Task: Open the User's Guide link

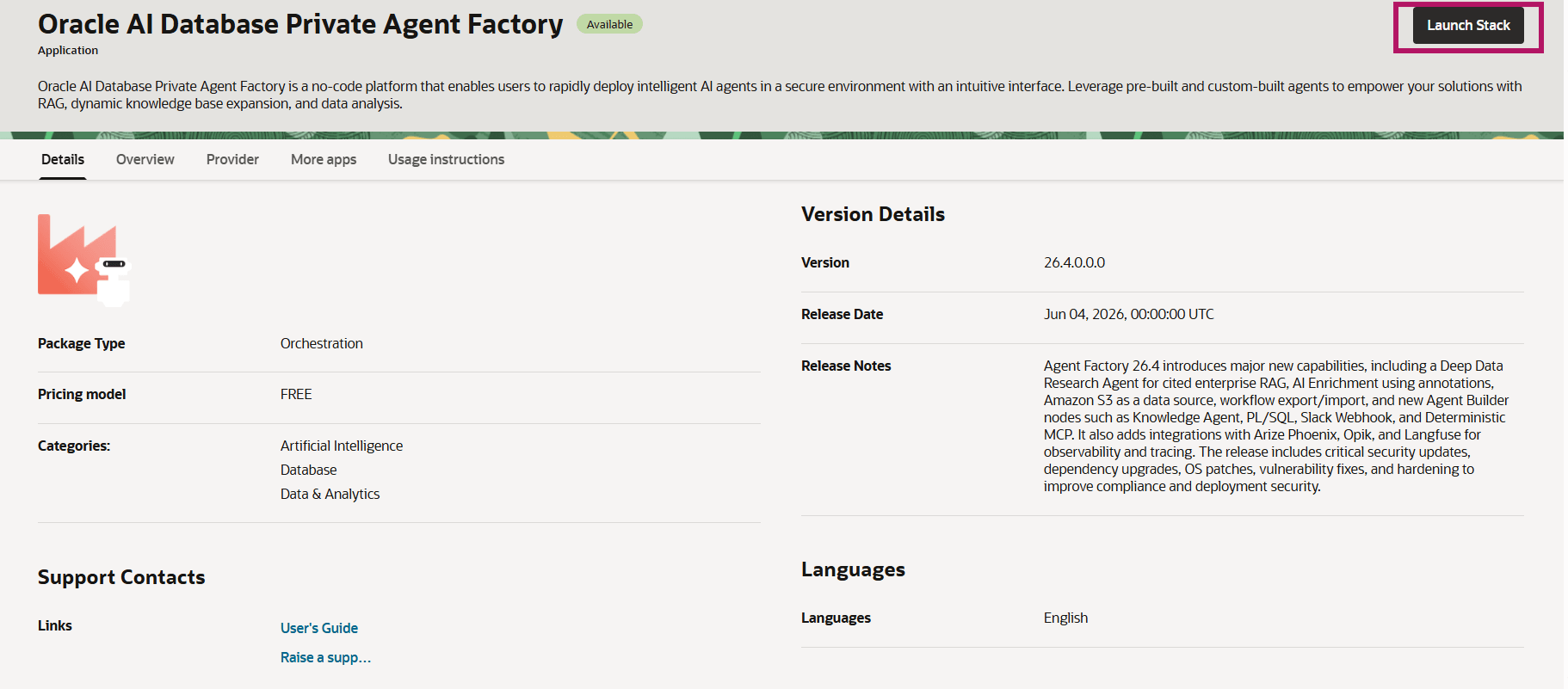Action: click(319, 628)
